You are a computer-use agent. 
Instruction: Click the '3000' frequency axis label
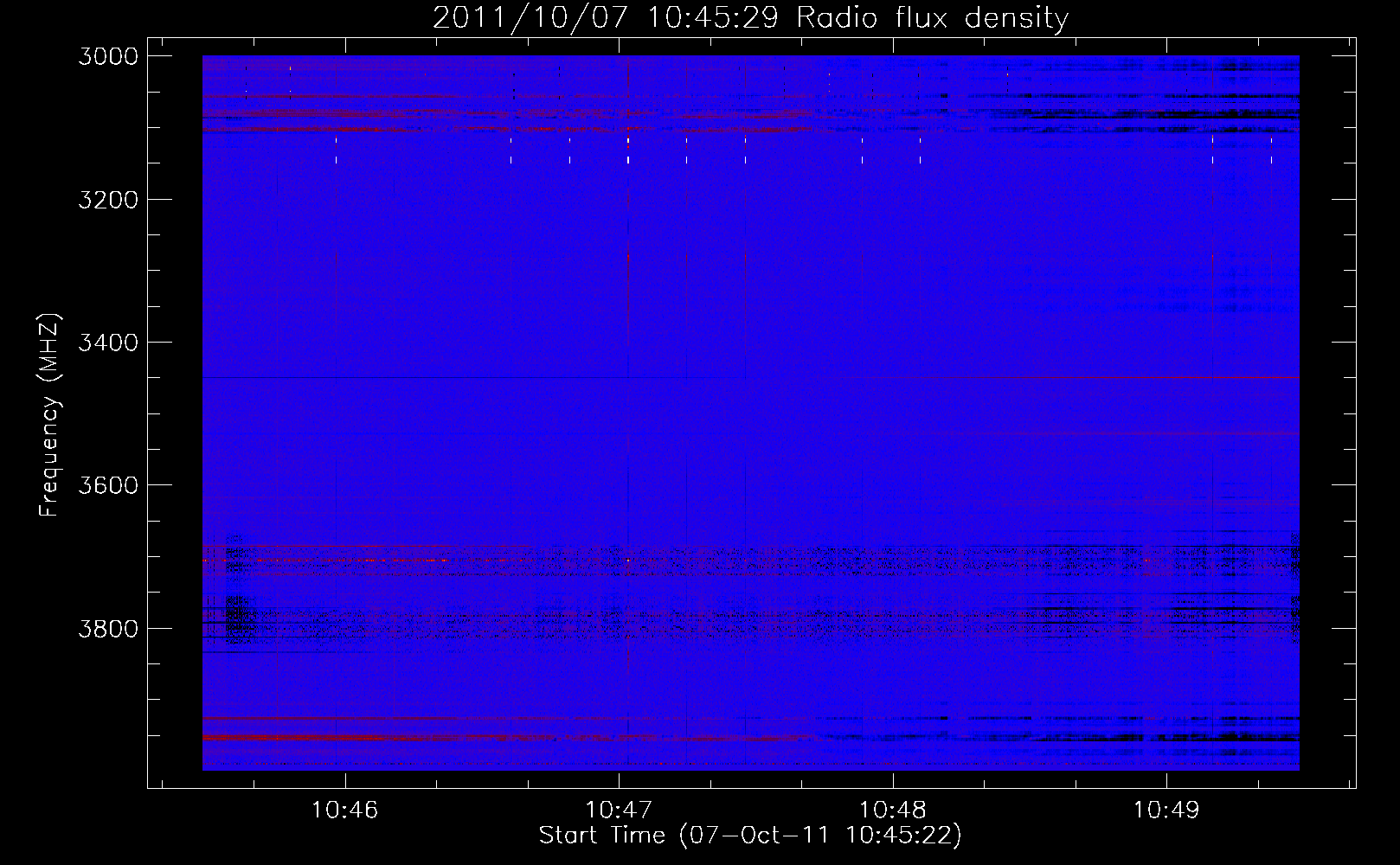tap(108, 56)
